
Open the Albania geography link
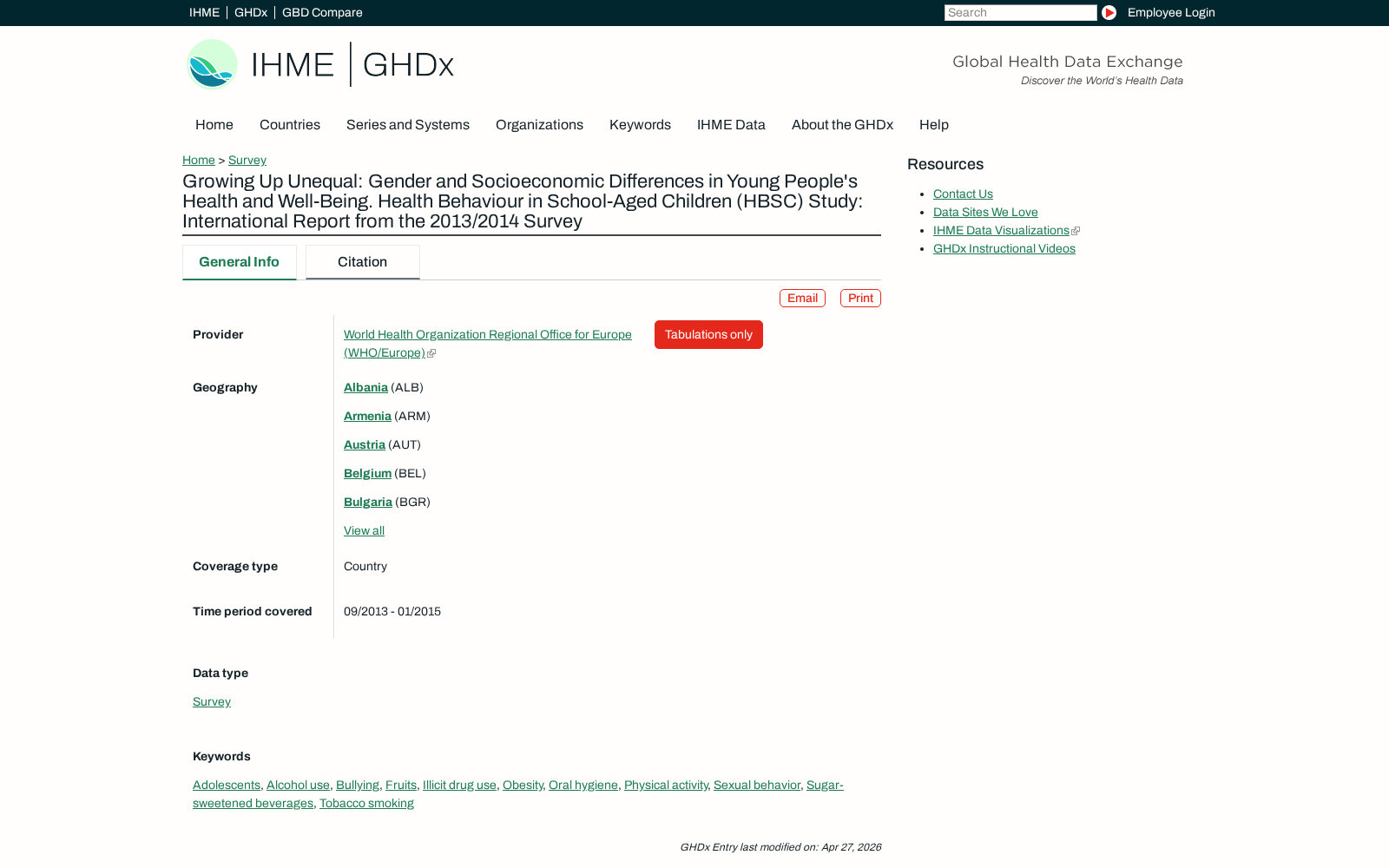[x=365, y=388]
